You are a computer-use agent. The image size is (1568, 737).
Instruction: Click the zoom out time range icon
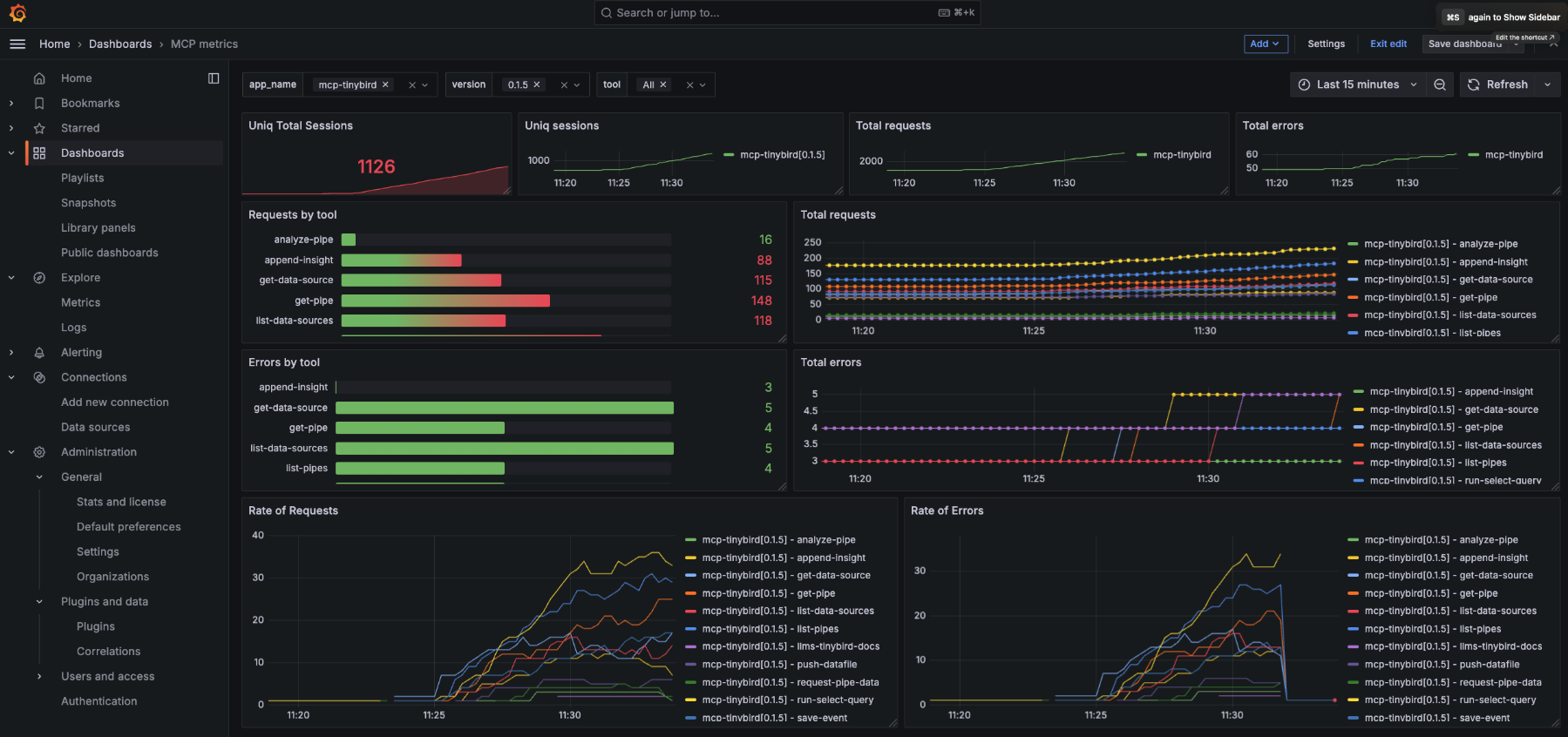1440,85
